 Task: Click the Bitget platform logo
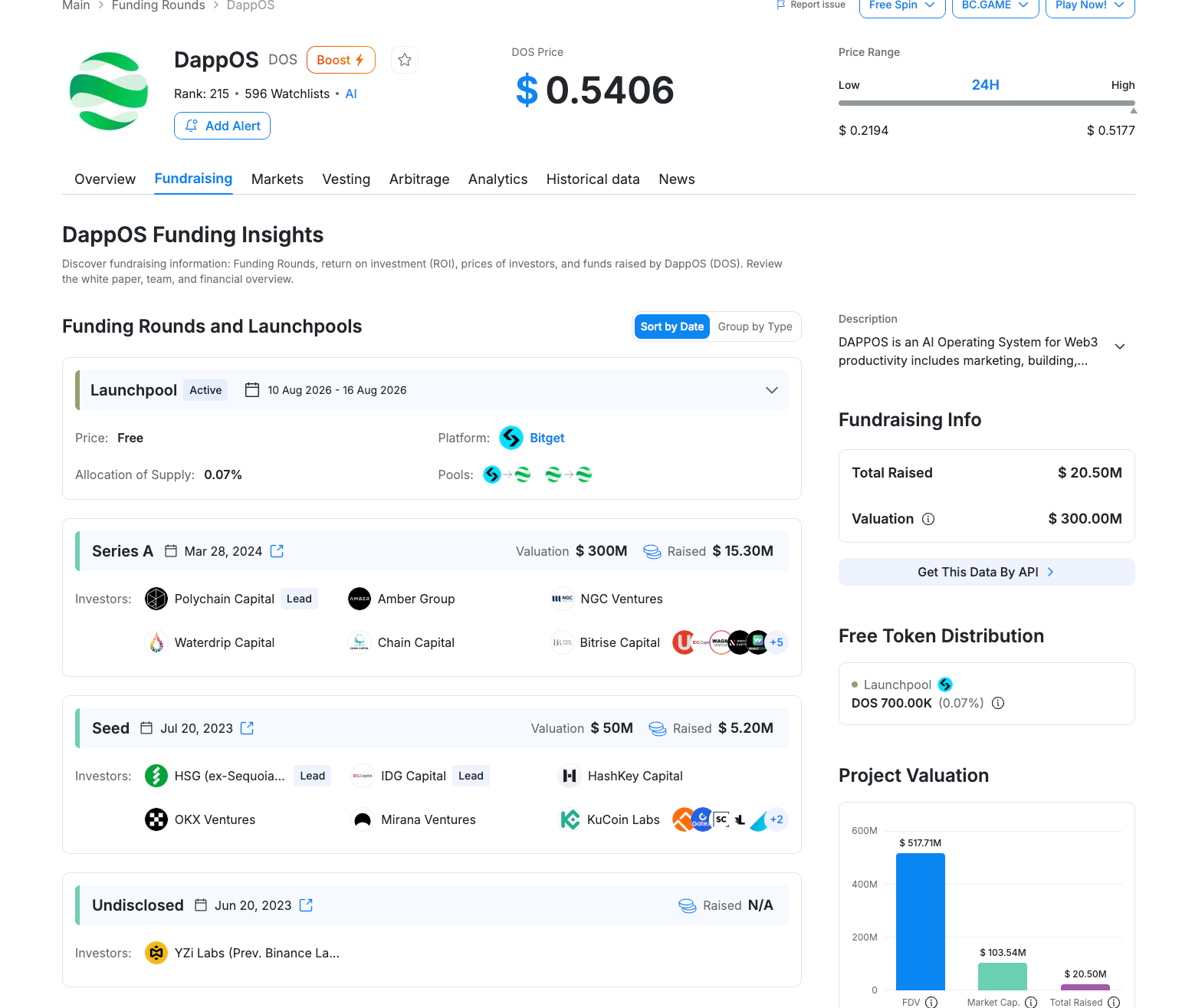[x=511, y=438]
